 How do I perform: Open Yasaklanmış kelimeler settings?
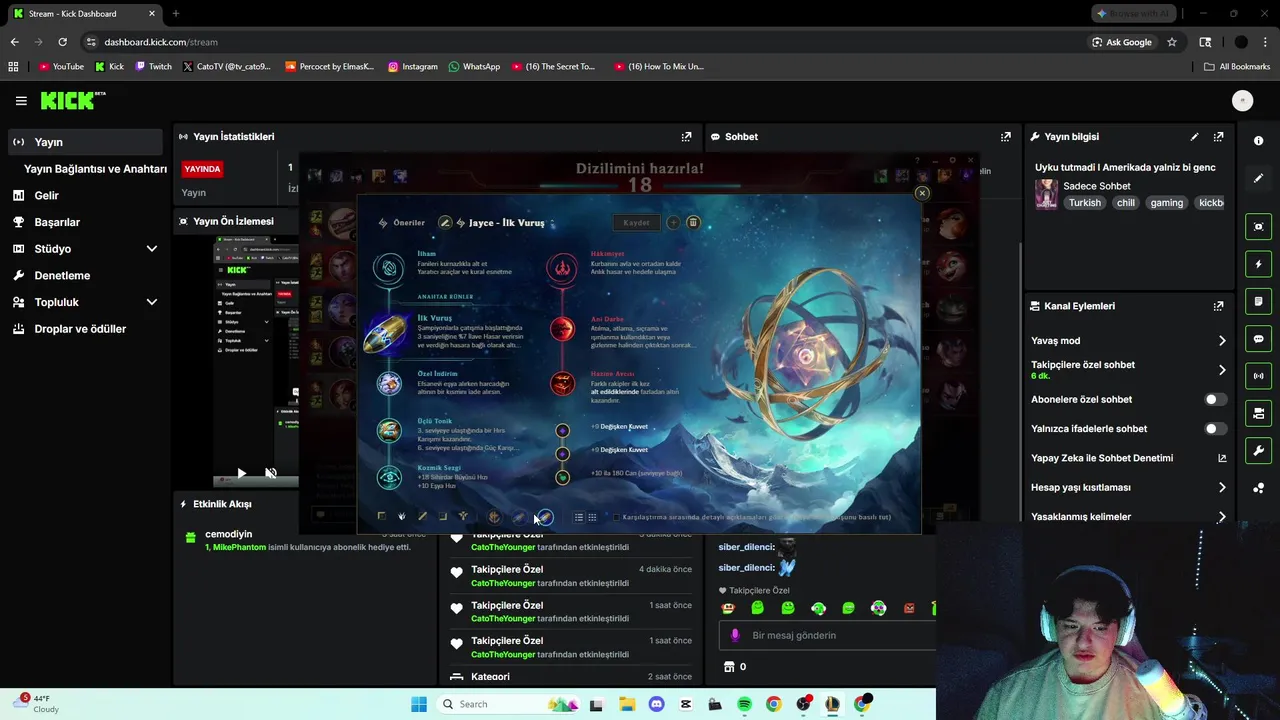point(1129,517)
